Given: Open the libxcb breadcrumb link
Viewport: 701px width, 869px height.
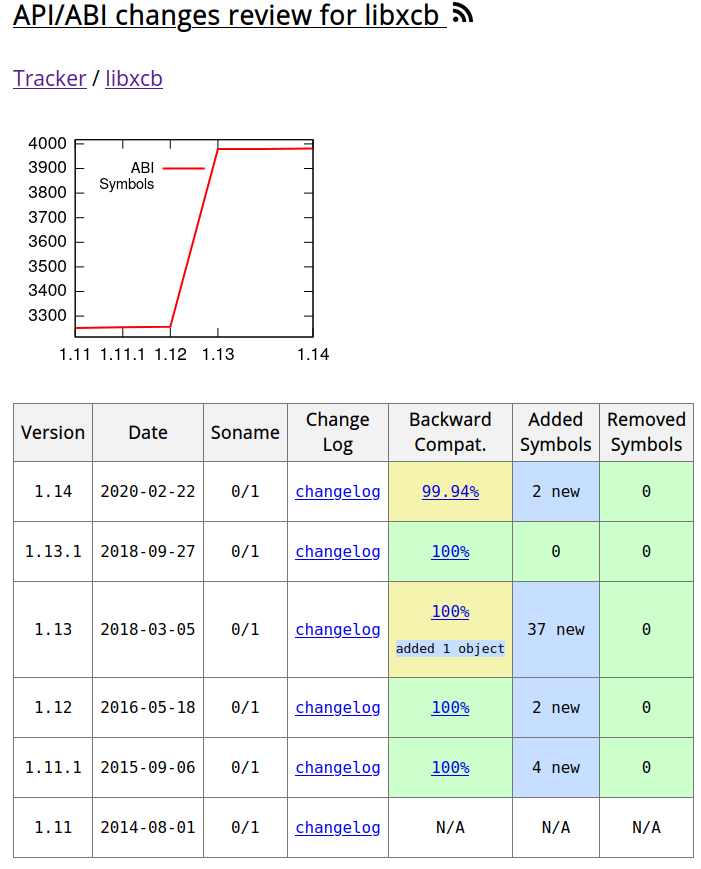Looking at the screenshot, I should (x=134, y=78).
